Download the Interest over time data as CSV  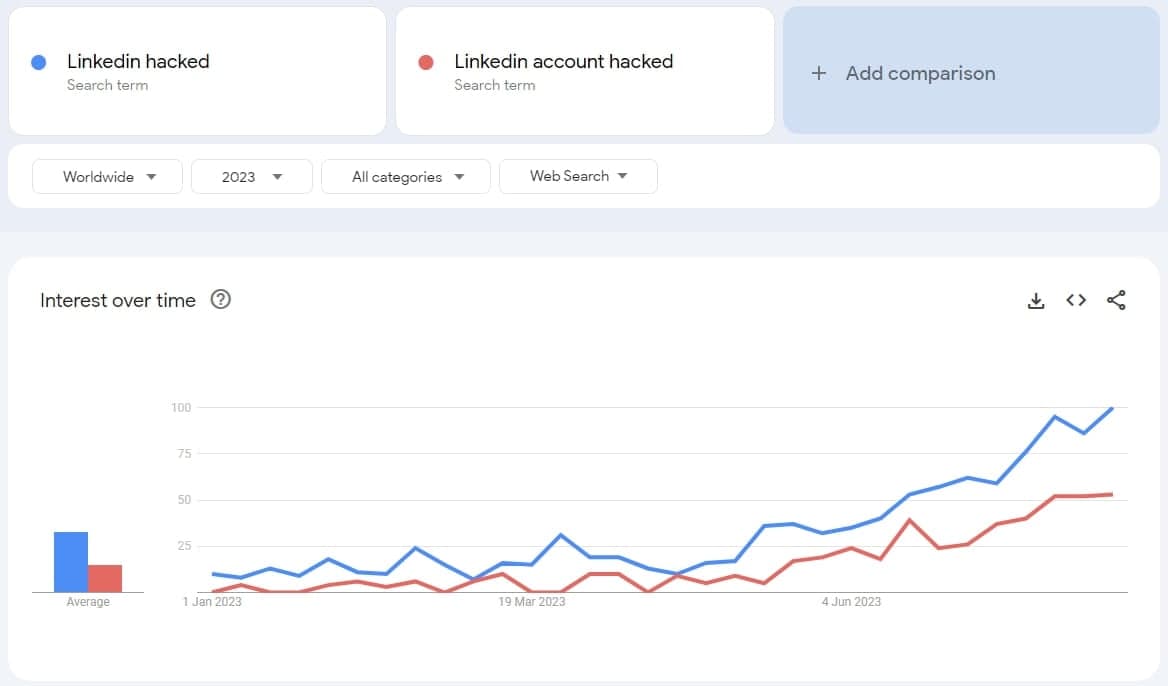pyautogui.click(x=1036, y=300)
